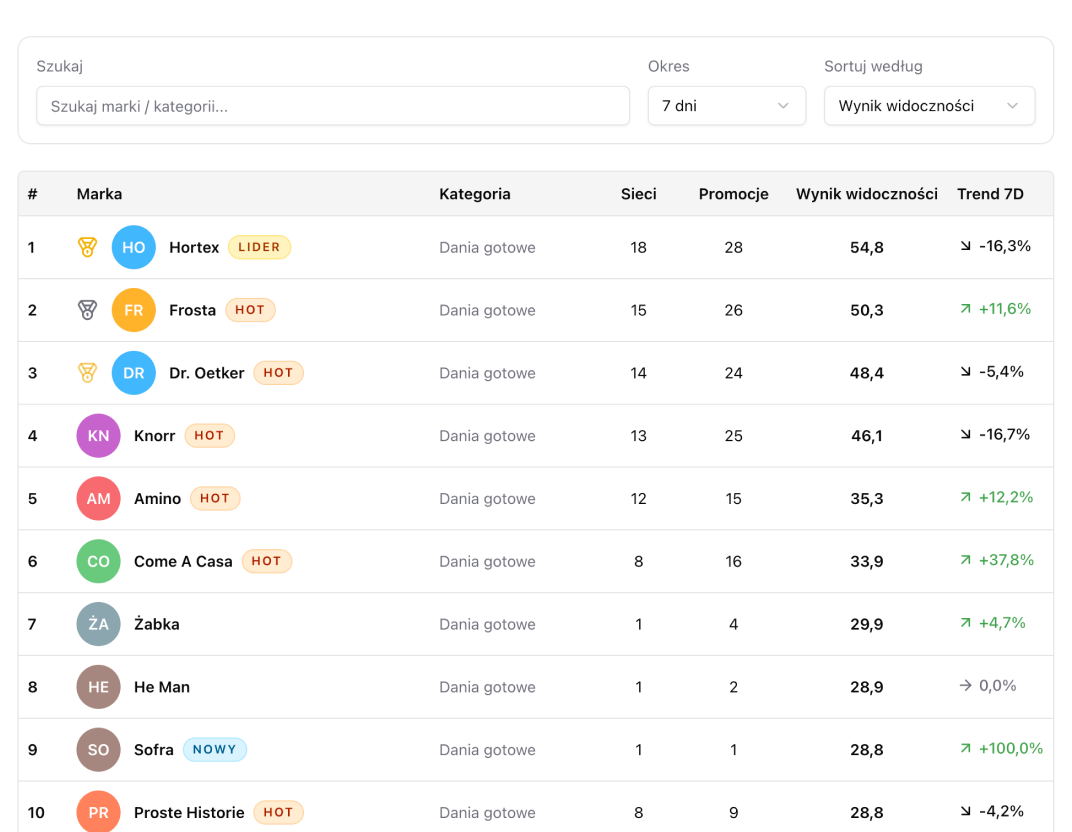The width and height of the screenshot is (1072, 832).
Task: Open the Sortuj według dropdown
Action: click(929, 106)
